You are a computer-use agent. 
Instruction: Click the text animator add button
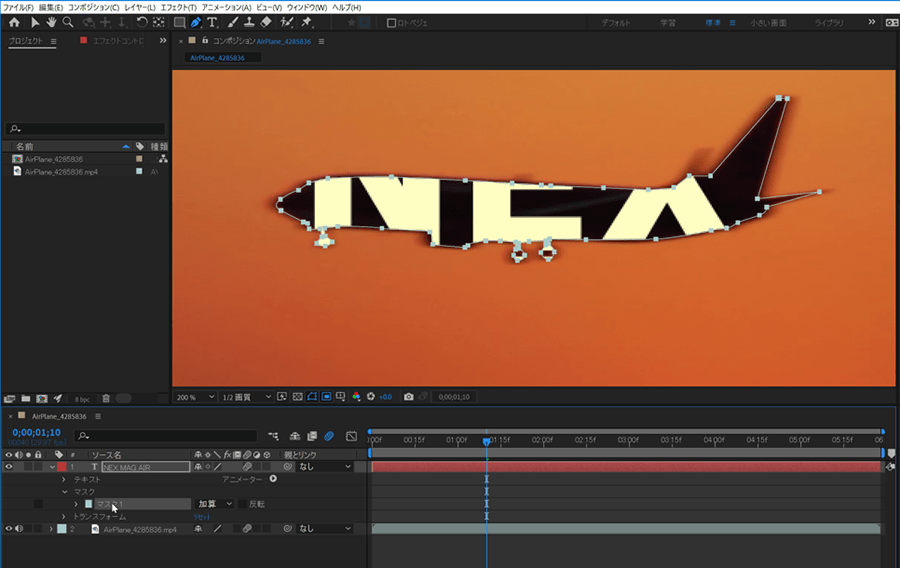pos(273,479)
